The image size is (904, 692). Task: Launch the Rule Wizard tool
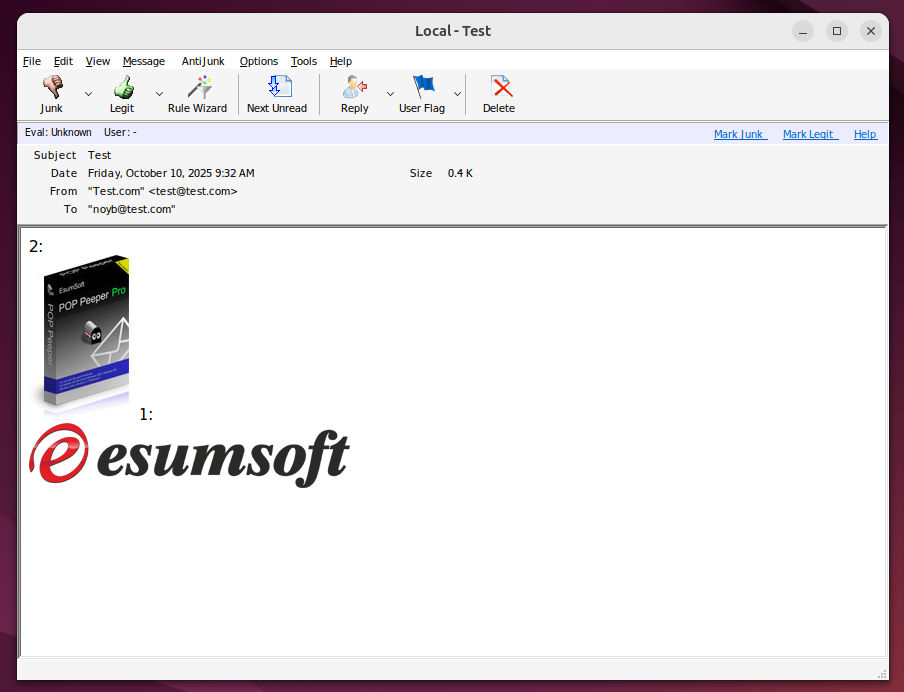click(198, 94)
